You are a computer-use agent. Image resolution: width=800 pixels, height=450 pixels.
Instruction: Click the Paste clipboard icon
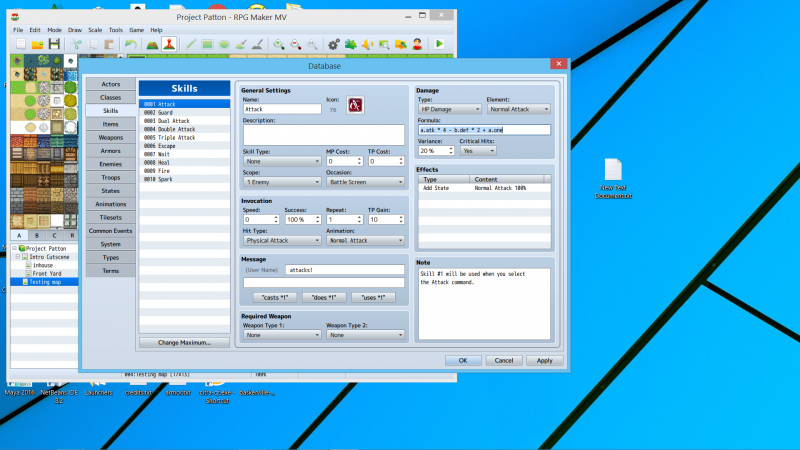click(109, 44)
